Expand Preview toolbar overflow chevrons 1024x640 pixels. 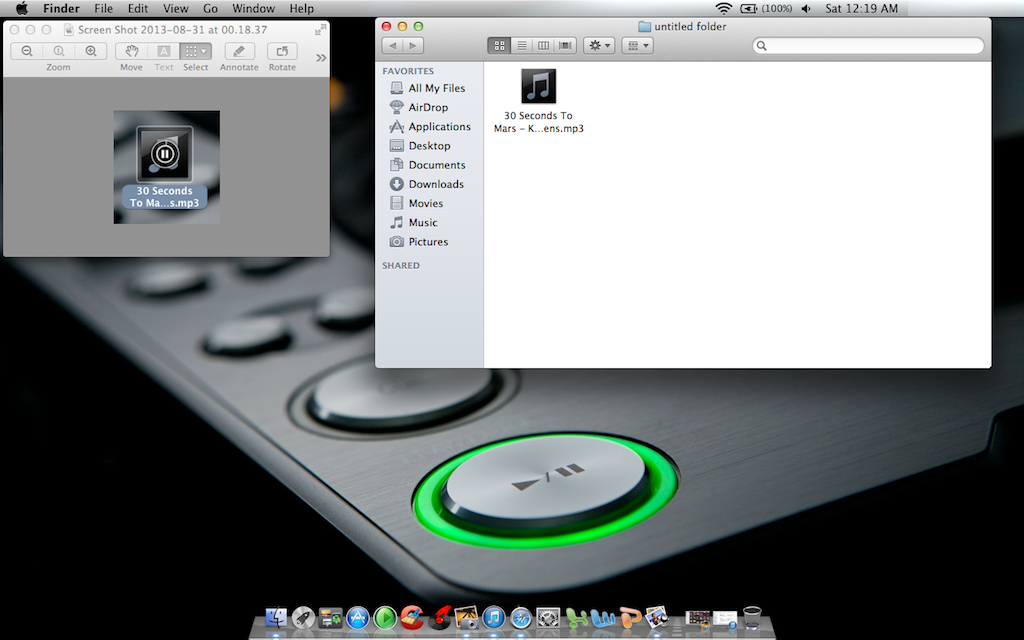(321, 57)
